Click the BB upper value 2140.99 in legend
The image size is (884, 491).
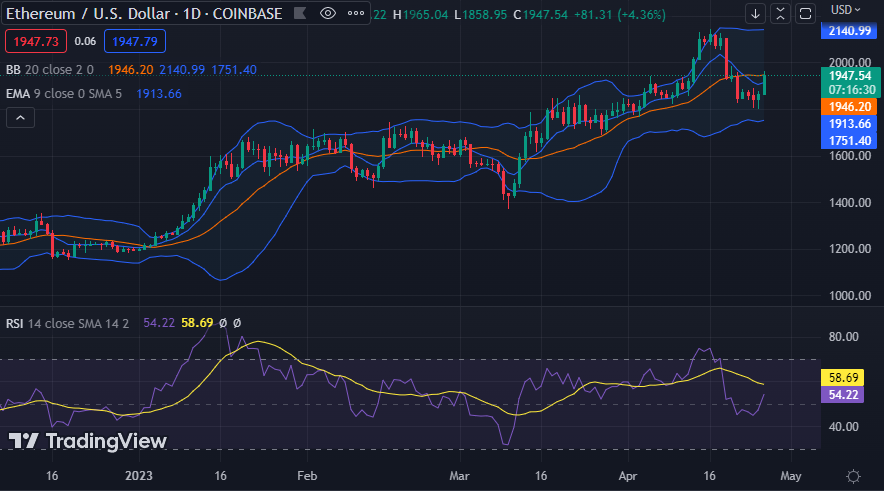point(182,70)
